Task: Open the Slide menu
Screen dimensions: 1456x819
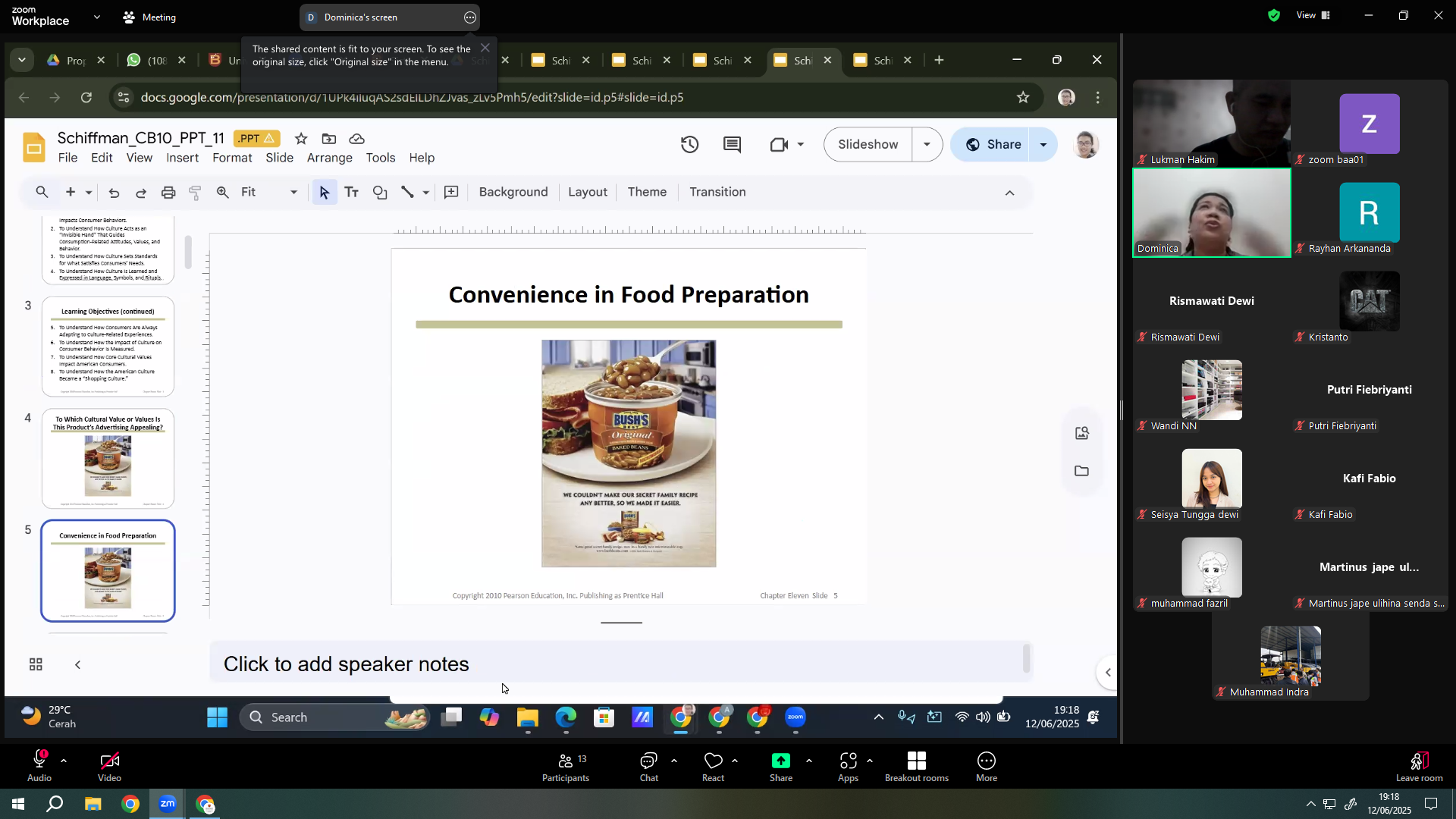Action: pyautogui.click(x=280, y=158)
